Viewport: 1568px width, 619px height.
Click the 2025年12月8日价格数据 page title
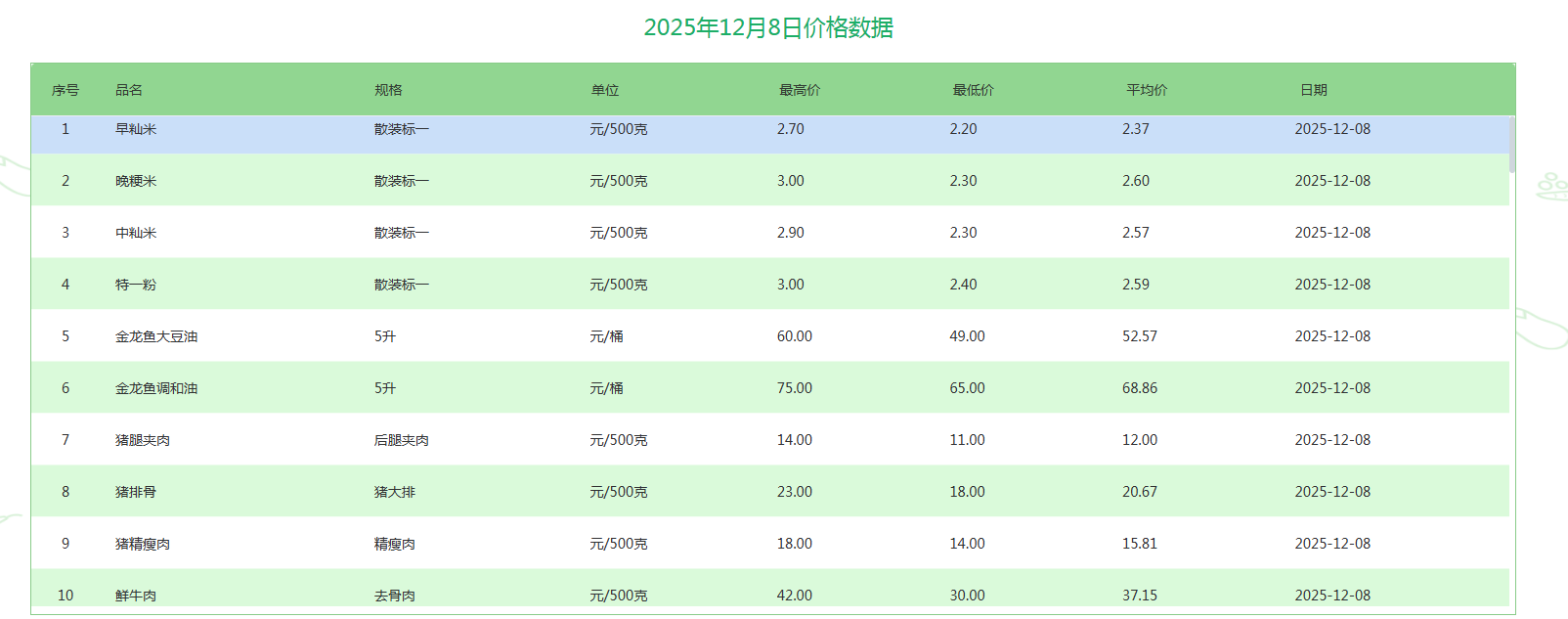click(768, 27)
